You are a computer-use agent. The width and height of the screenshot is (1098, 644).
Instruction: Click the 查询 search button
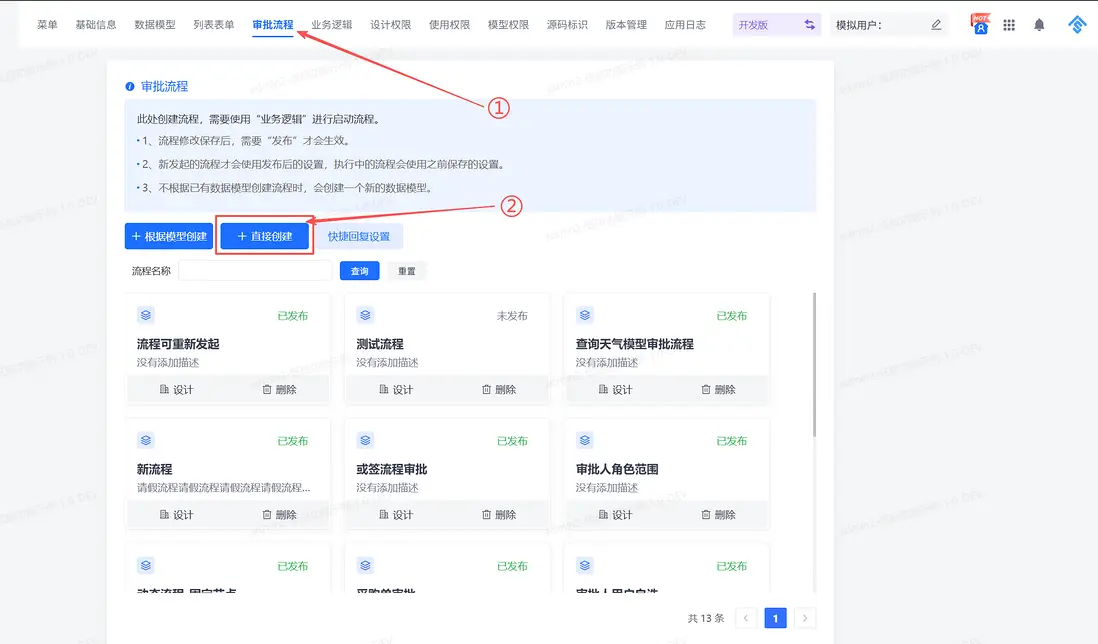click(359, 271)
